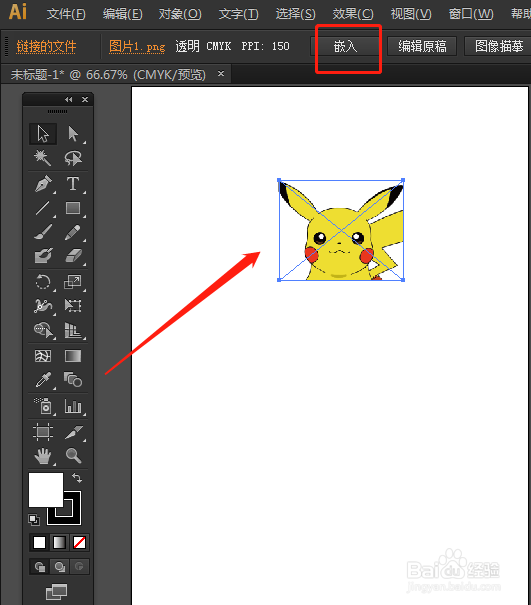The width and height of the screenshot is (531, 605).
Task: Select the Rotate tool
Action: click(43, 282)
